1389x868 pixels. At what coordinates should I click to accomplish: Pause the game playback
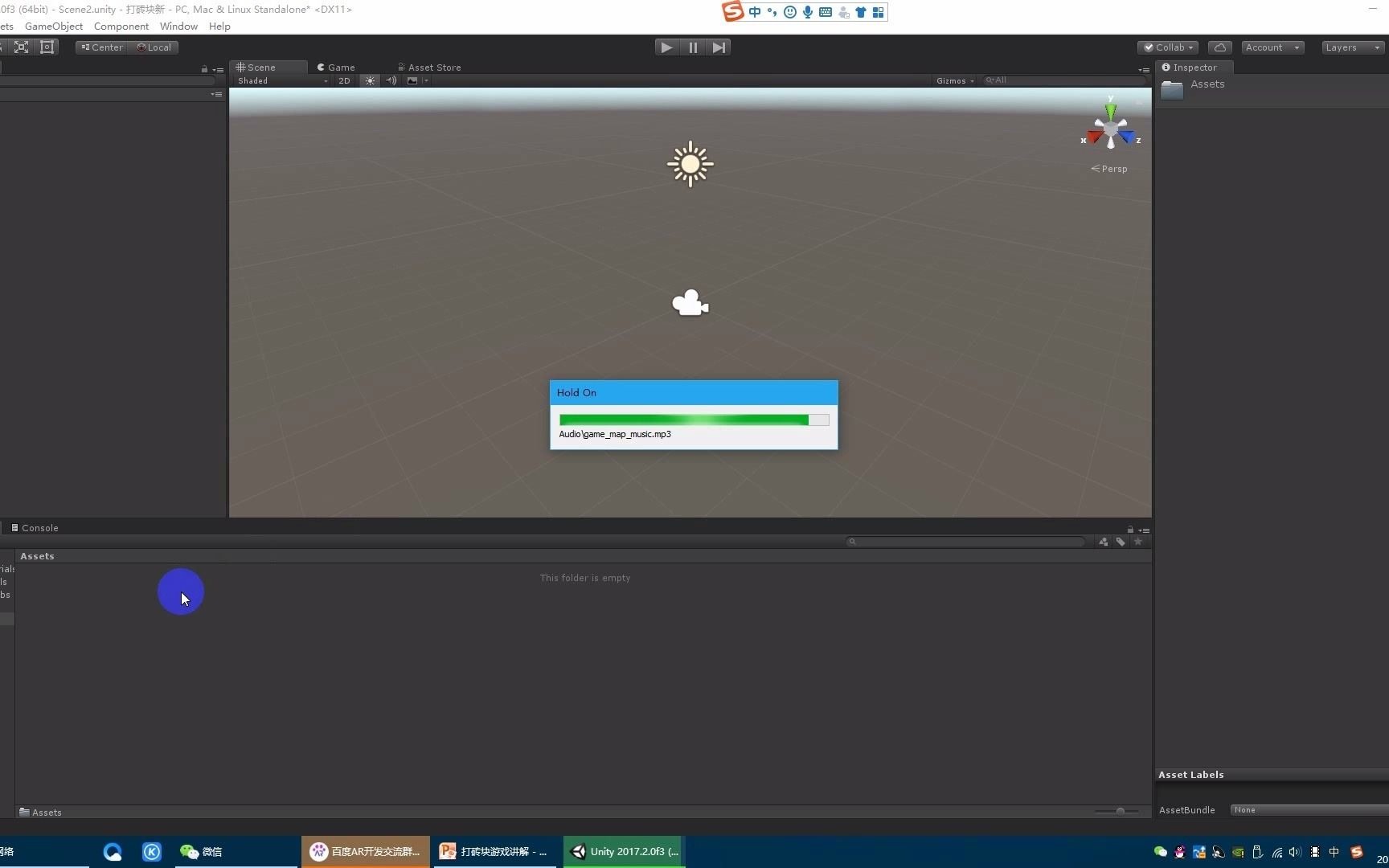click(x=692, y=47)
